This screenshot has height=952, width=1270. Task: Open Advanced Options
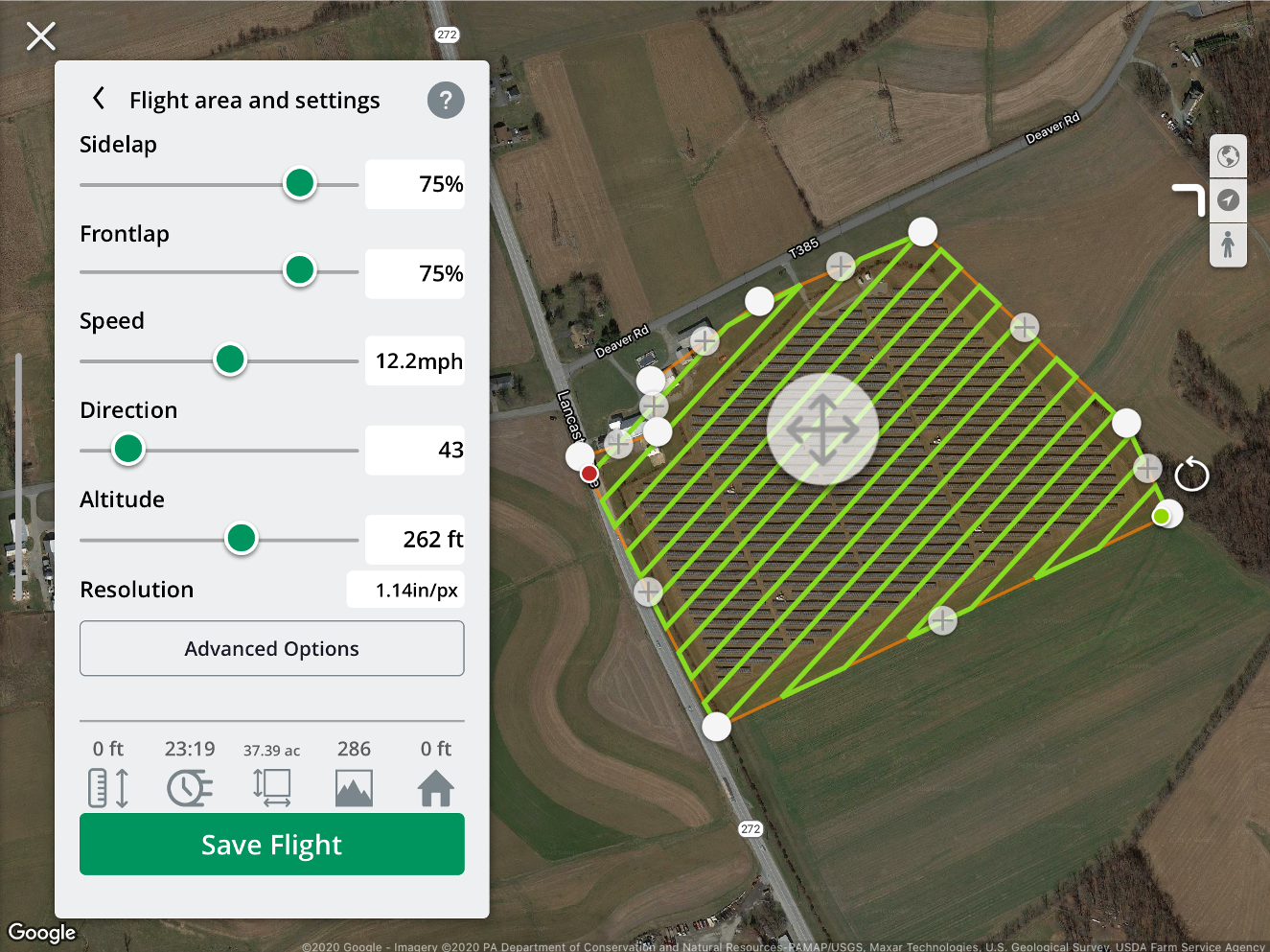[x=272, y=649]
